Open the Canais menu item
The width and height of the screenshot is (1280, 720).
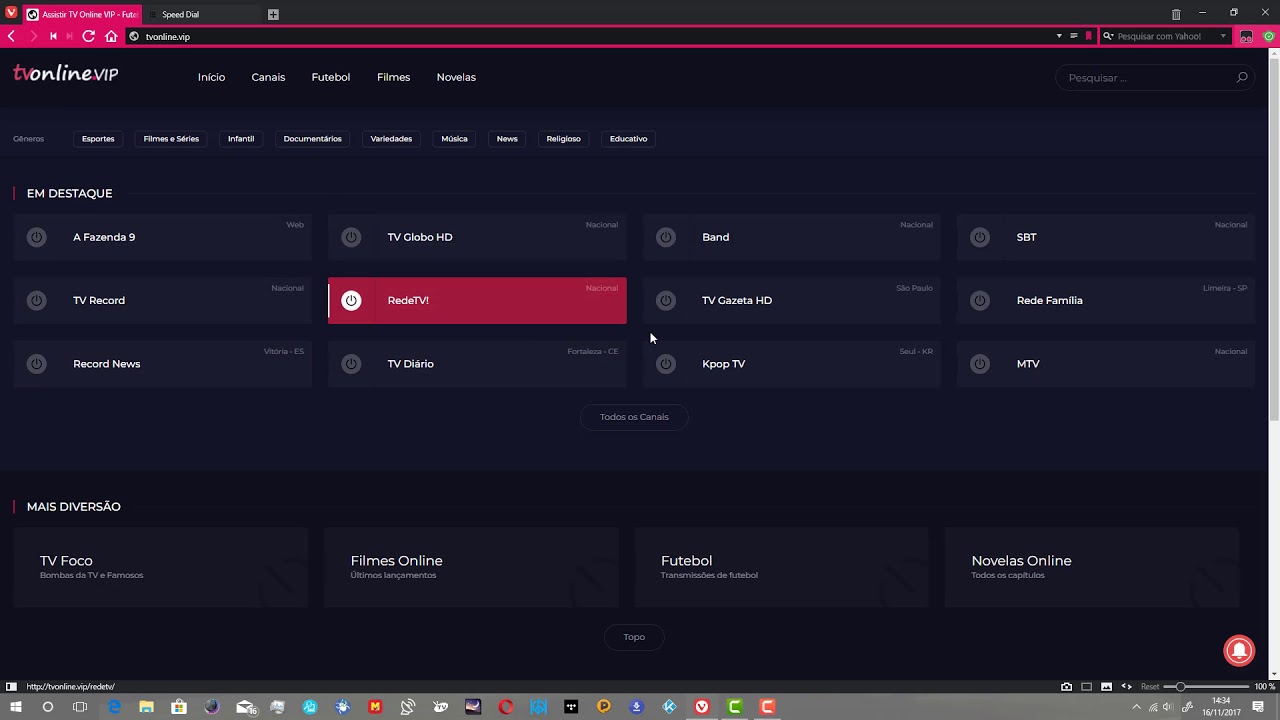tap(268, 77)
